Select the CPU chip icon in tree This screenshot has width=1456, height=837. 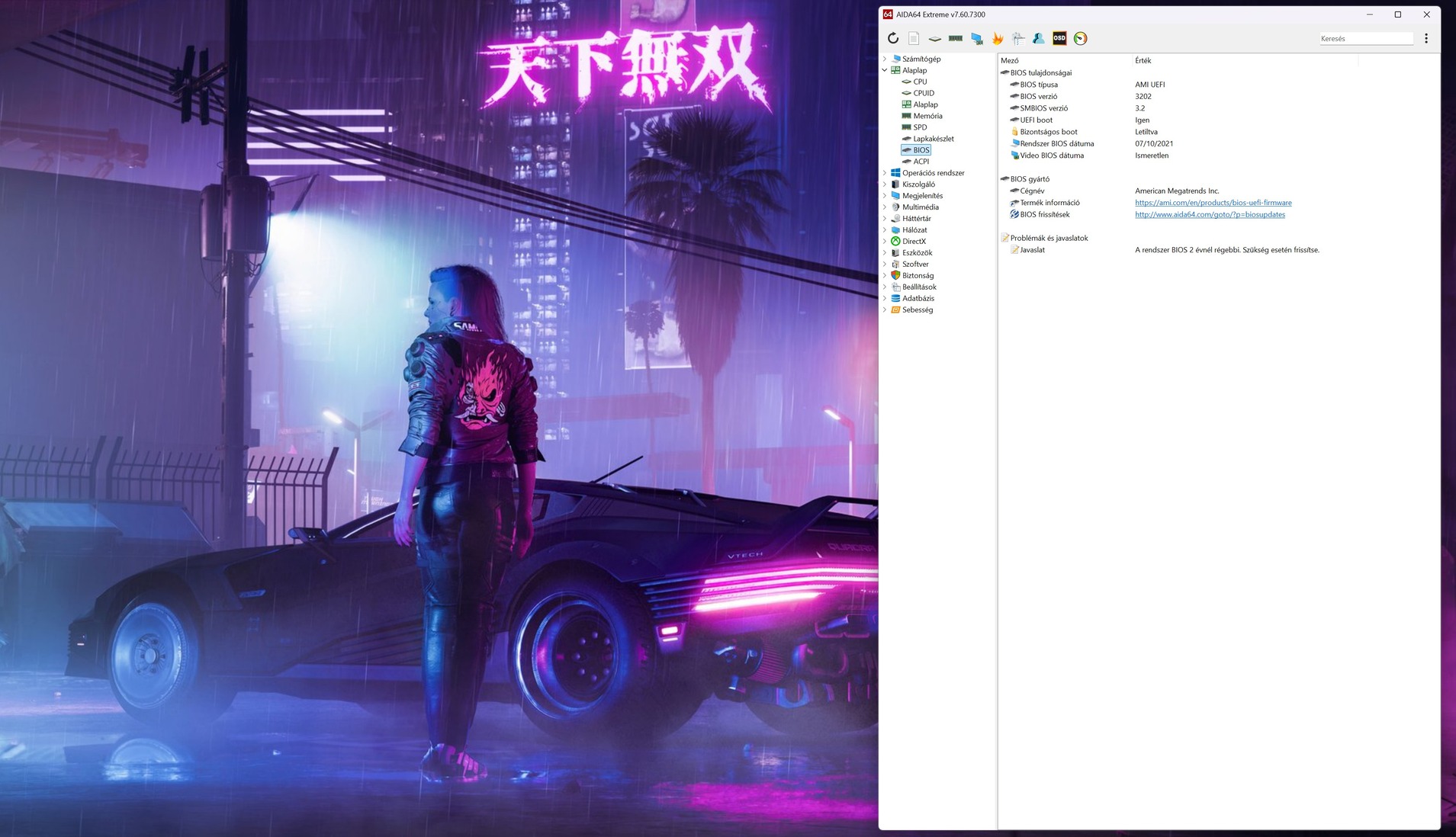point(906,82)
